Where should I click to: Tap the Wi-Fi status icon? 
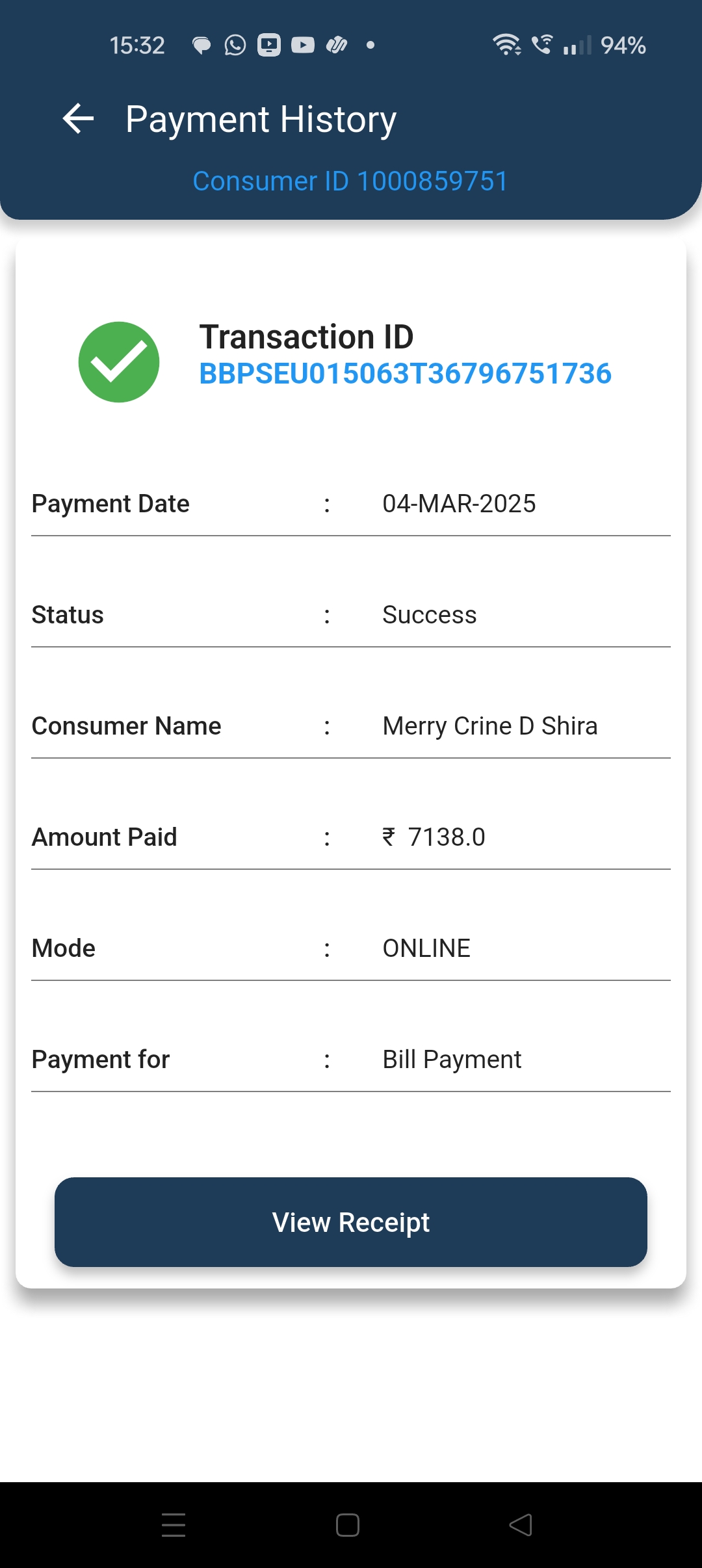pos(506,45)
